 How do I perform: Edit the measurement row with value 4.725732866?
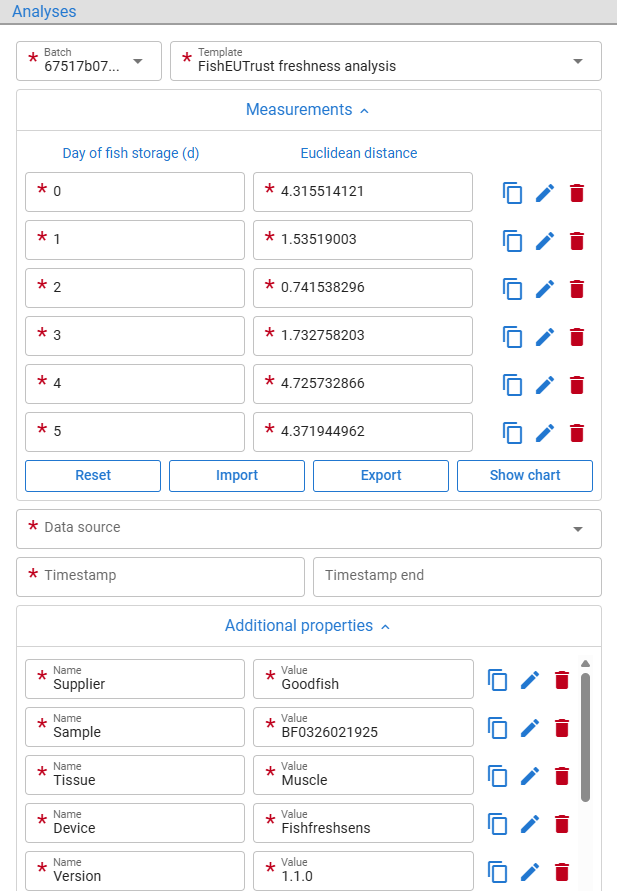pyautogui.click(x=545, y=385)
